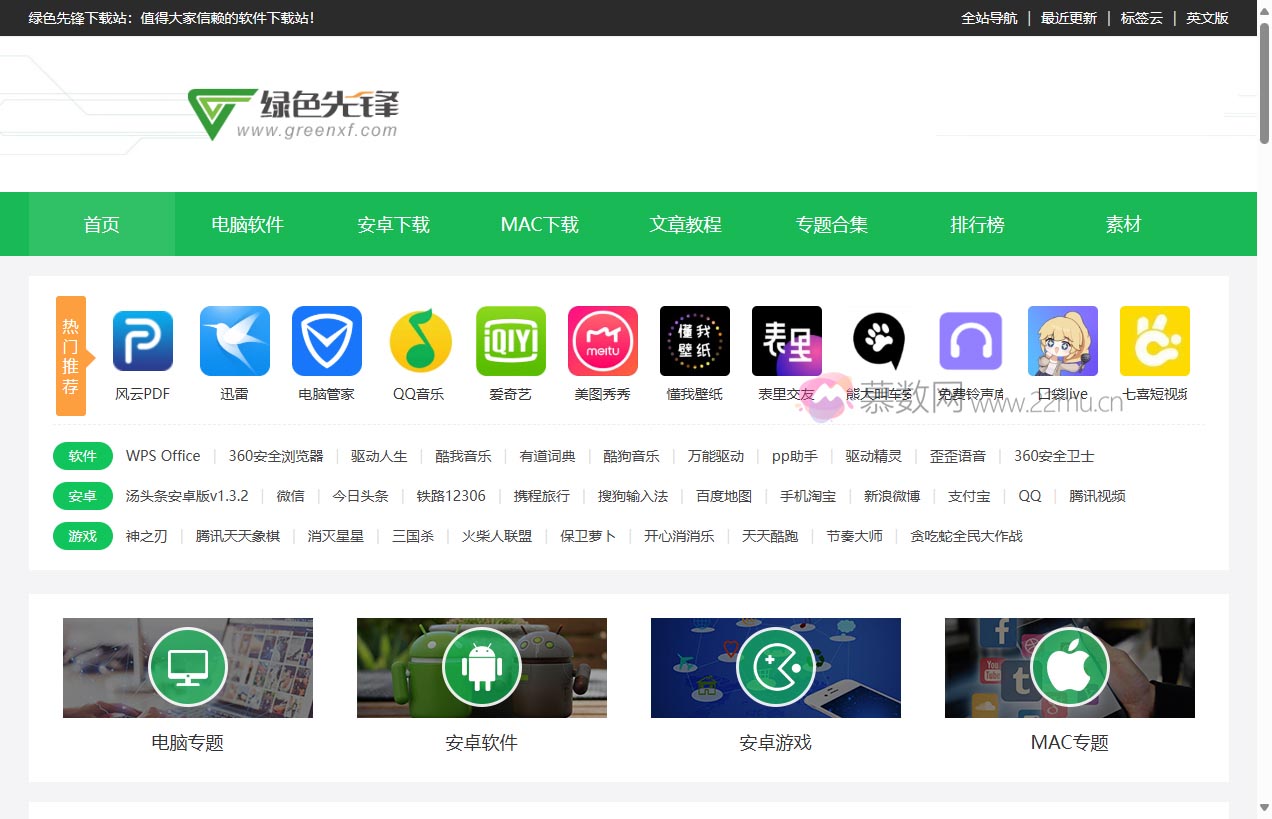Open the WPS Office link
The width and height of the screenshot is (1272, 819).
[163, 455]
